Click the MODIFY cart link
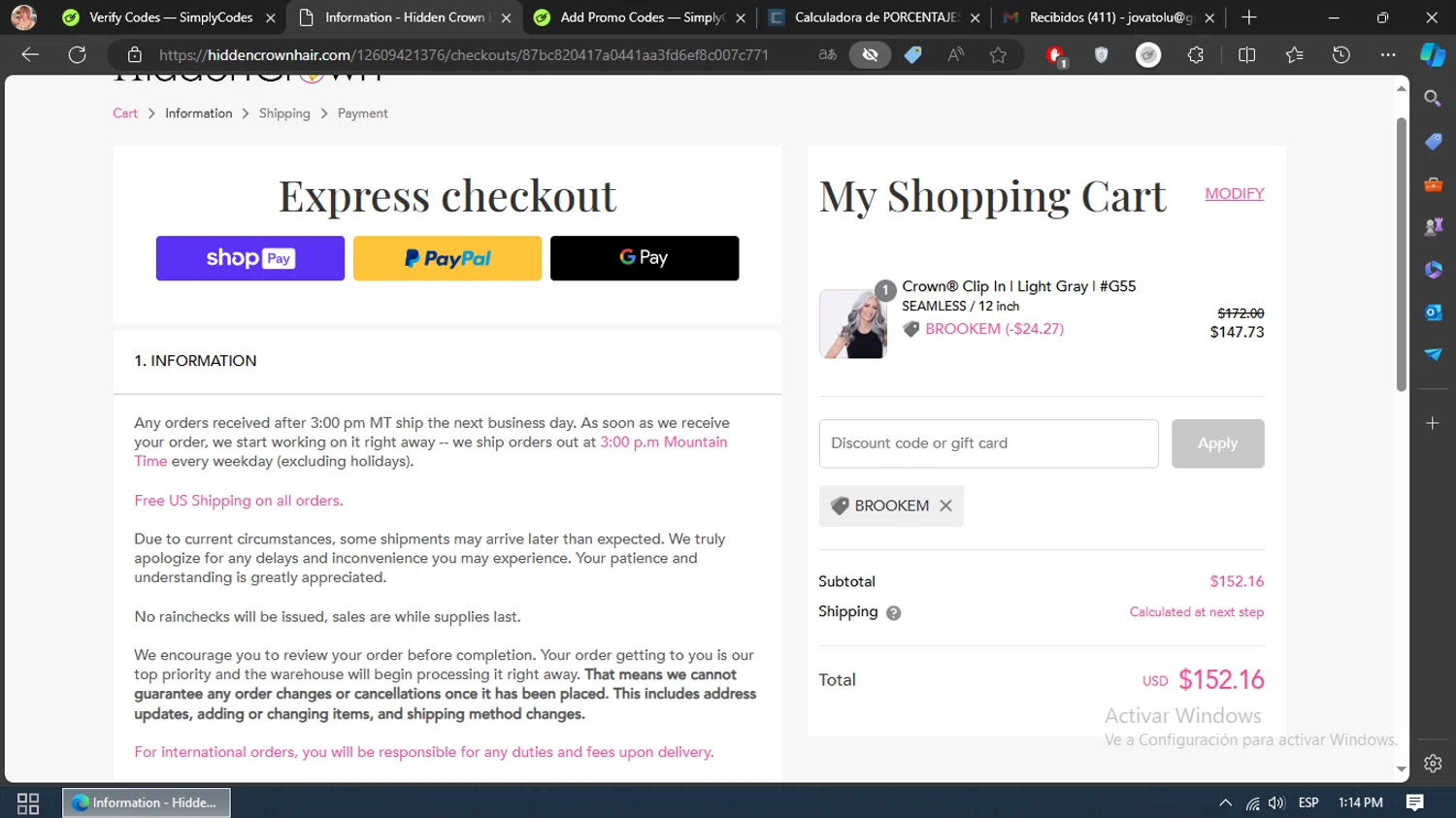The height and width of the screenshot is (818, 1456). (x=1235, y=193)
